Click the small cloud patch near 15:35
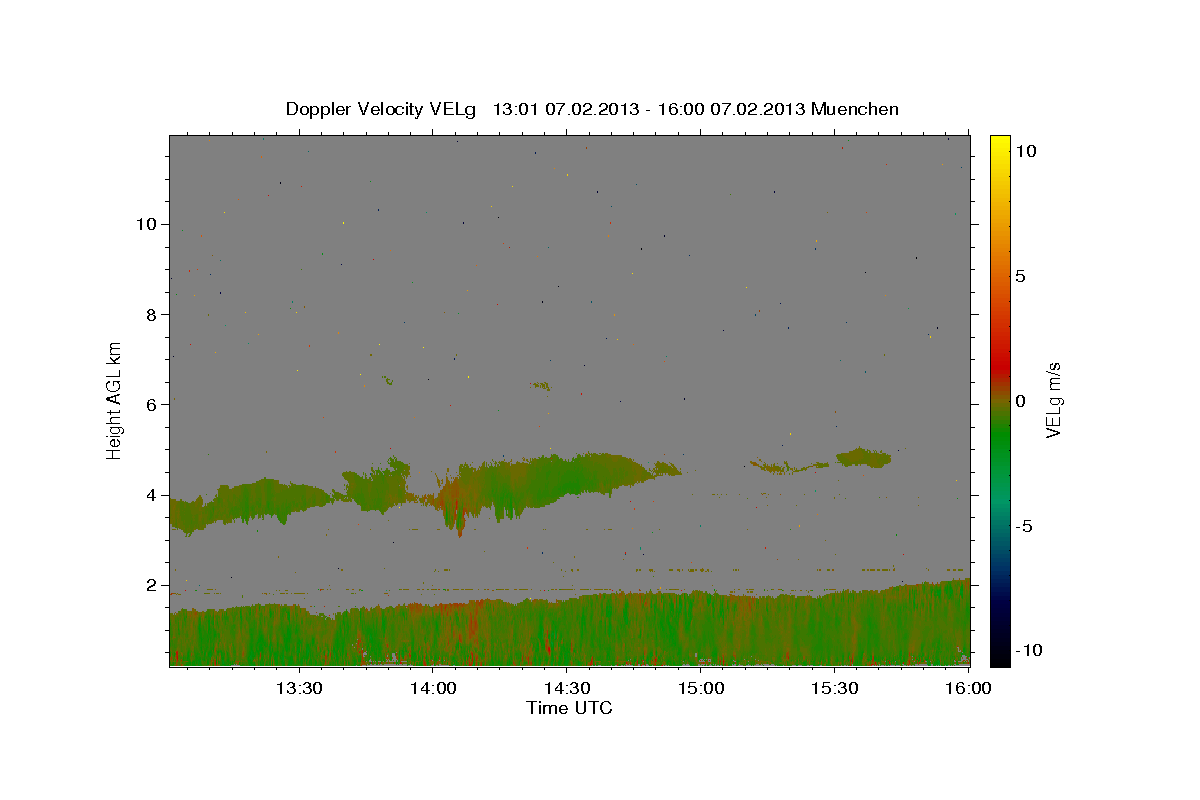1200x800 pixels. tap(863, 458)
